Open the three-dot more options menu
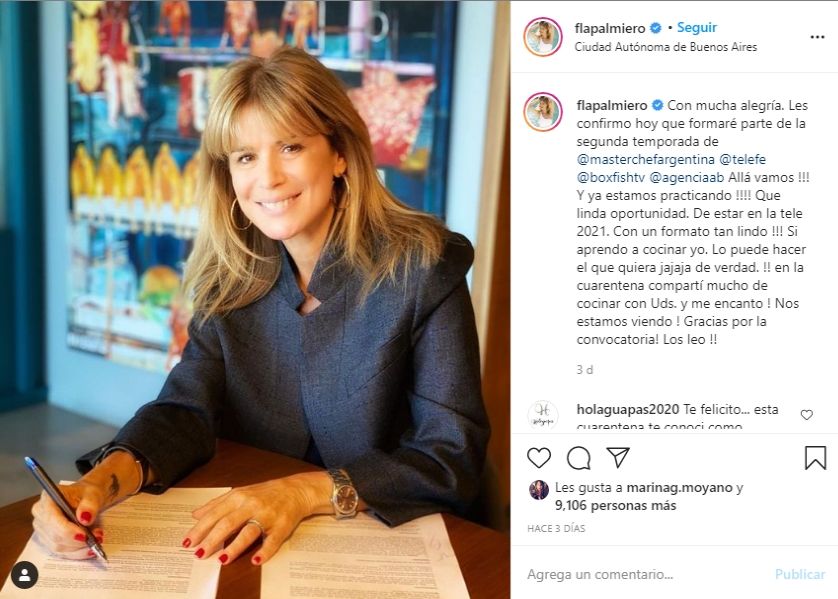The height and width of the screenshot is (599, 838). click(817, 37)
